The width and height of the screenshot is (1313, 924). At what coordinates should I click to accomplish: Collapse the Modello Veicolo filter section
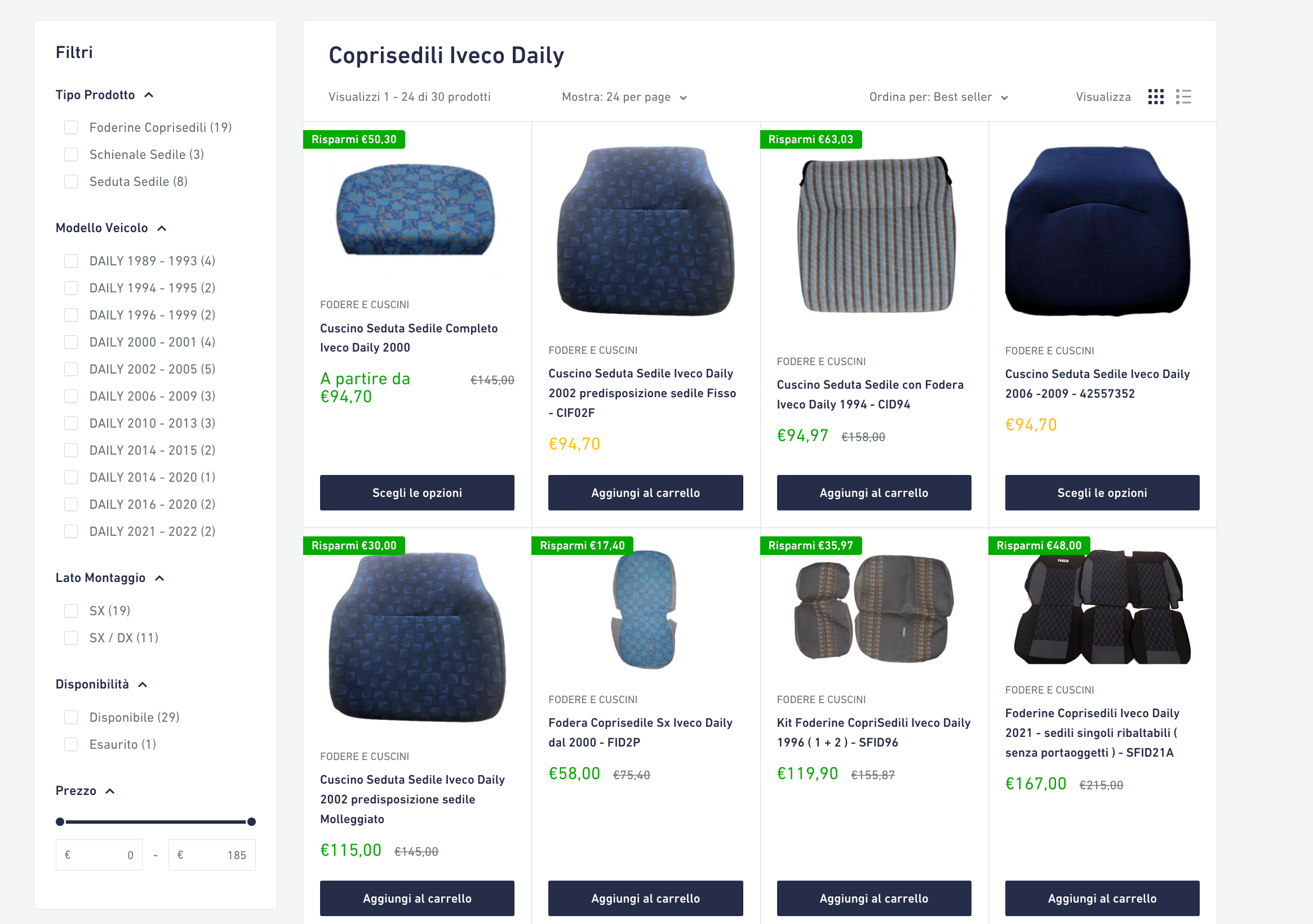pos(162,229)
